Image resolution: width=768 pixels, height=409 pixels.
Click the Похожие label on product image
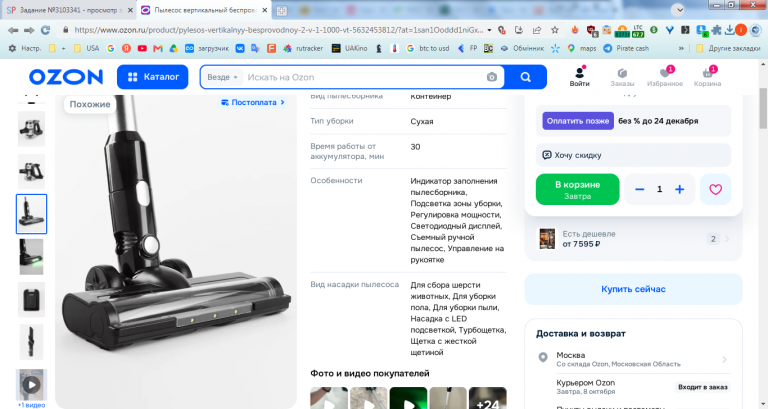90,104
